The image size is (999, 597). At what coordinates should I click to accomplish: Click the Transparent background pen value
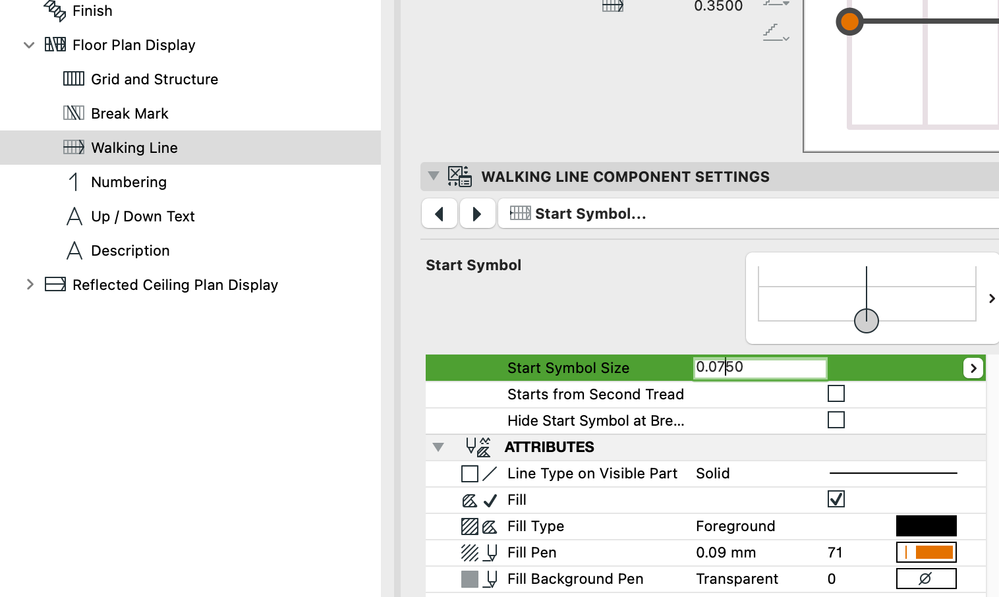coord(737,579)
